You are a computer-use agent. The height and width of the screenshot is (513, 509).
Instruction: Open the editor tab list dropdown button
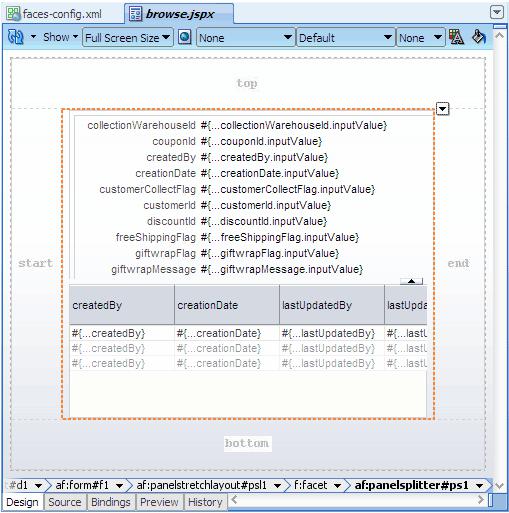(497, 12)
